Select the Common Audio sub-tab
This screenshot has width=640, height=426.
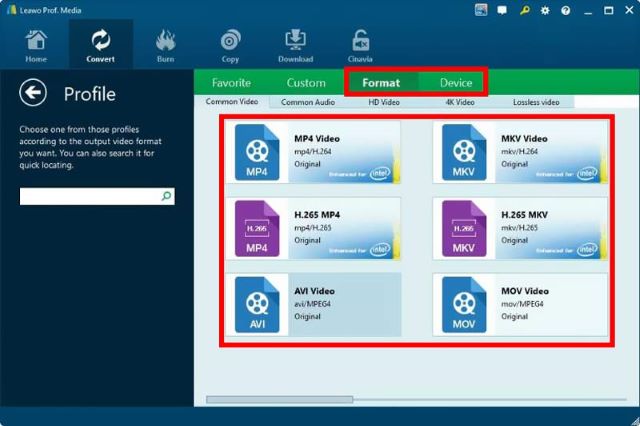(308, 102)
